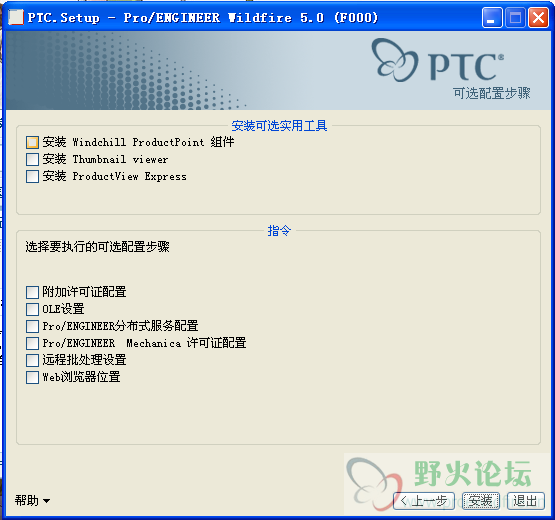The image size is (555, 520).
Task: Click the PTC logo in header
Action: pyautogui.click(x=437, y=61)
